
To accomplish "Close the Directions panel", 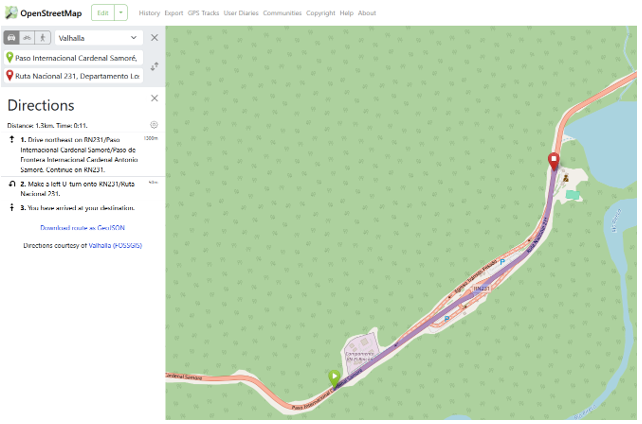I will click(x=154, y=98).
